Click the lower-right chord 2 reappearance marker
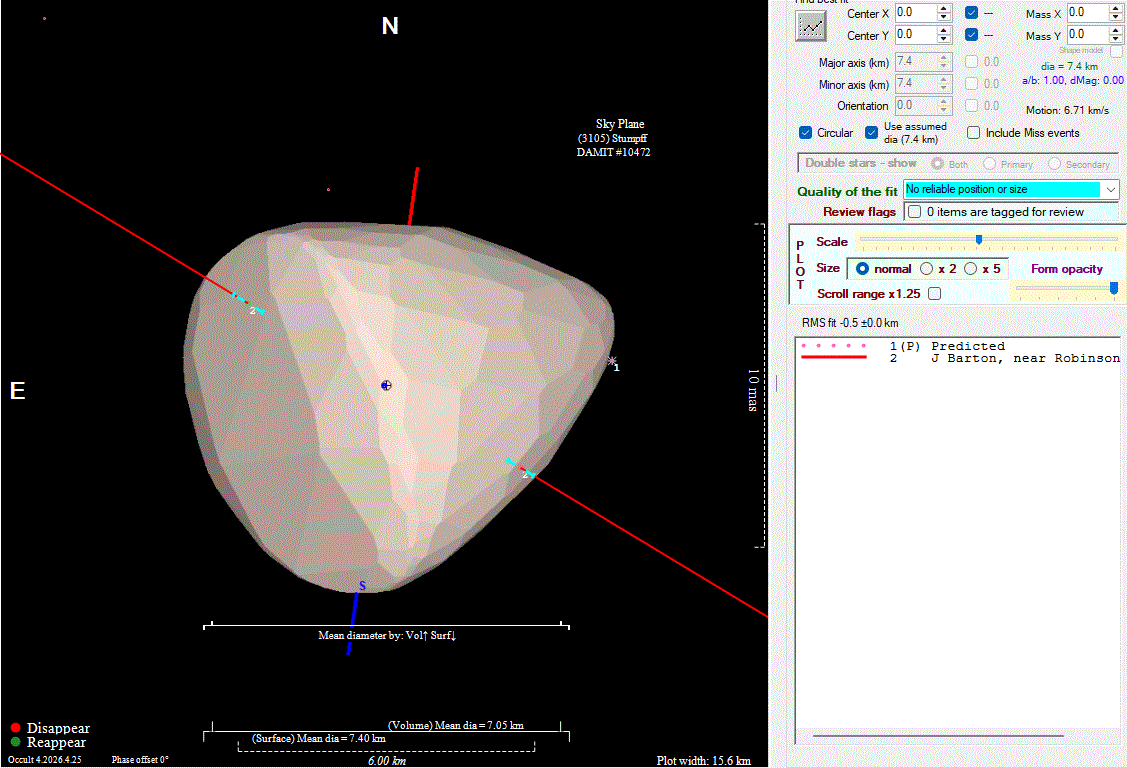The image size is (1127, 768). (523, 468)
